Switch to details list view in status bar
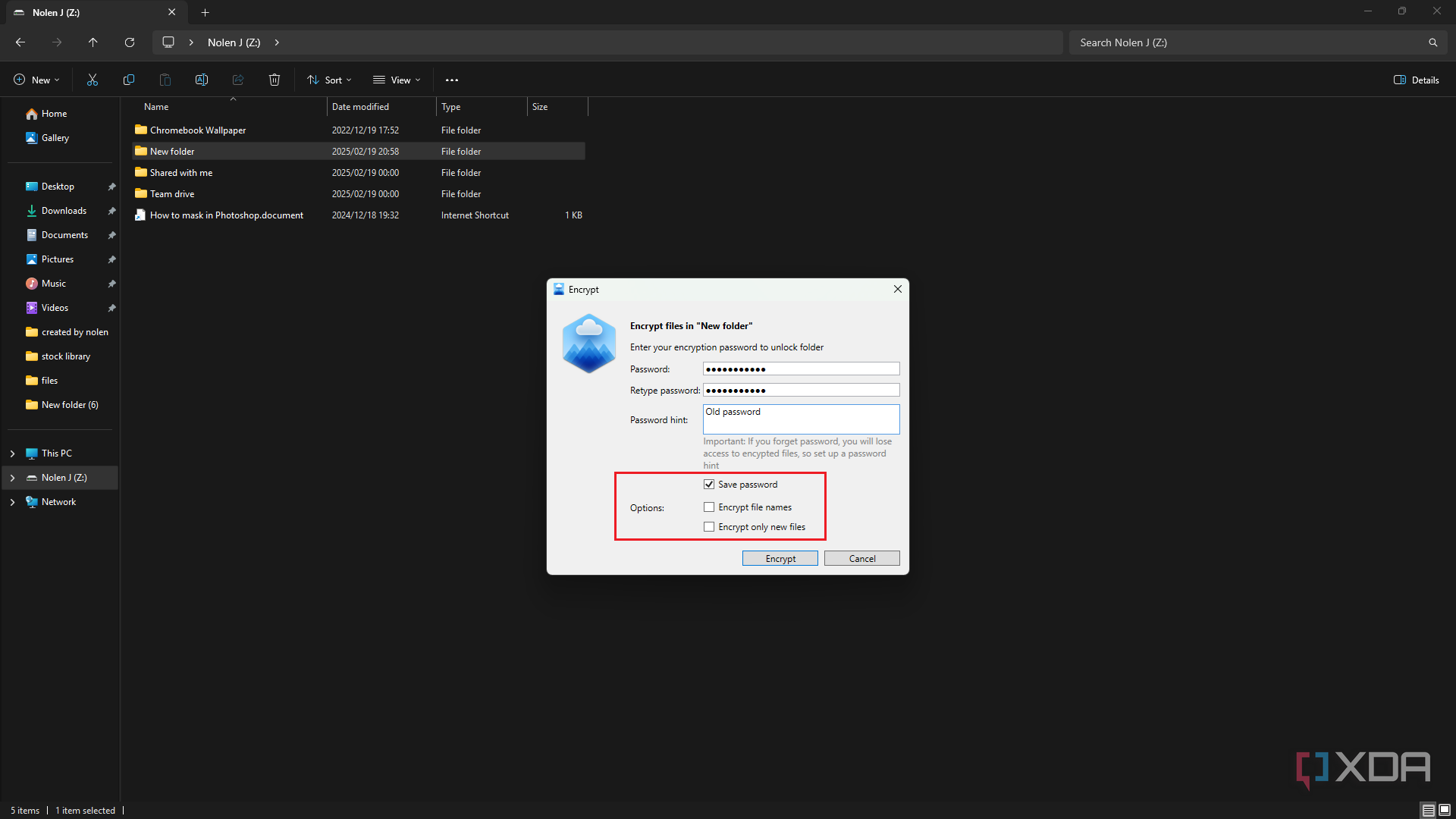This screenshot has height=819, width=1456. (x=1428, y=811)
